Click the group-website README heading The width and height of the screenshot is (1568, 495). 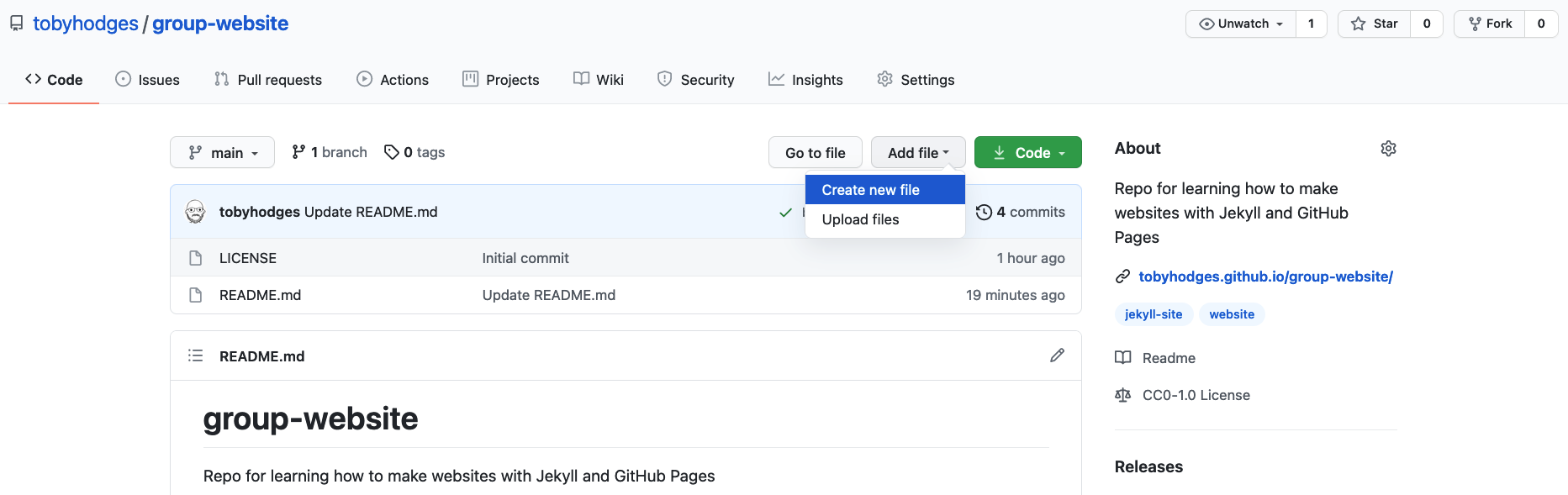tap(310, 419)
